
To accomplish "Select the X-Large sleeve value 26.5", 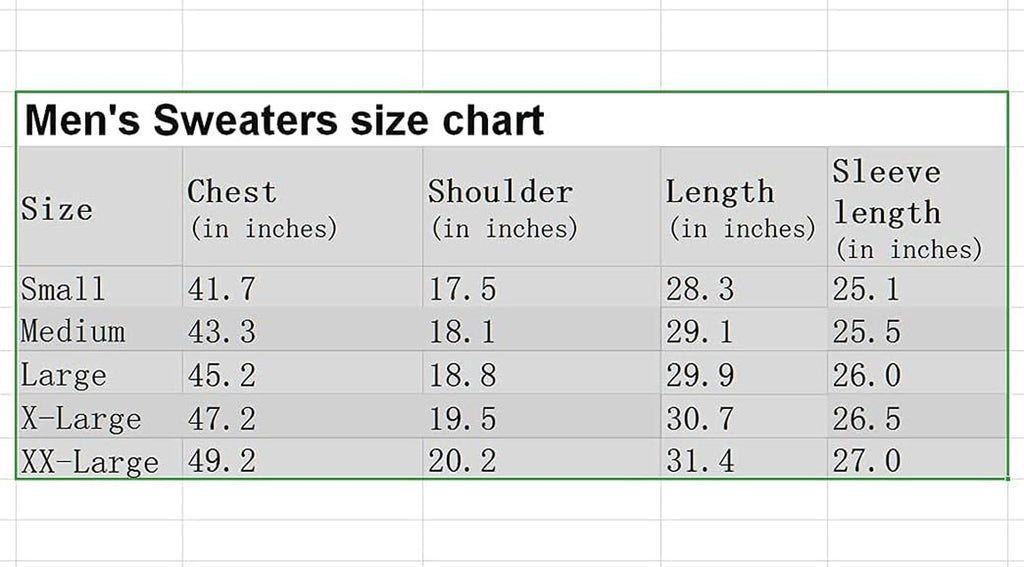I will point(867,418).
